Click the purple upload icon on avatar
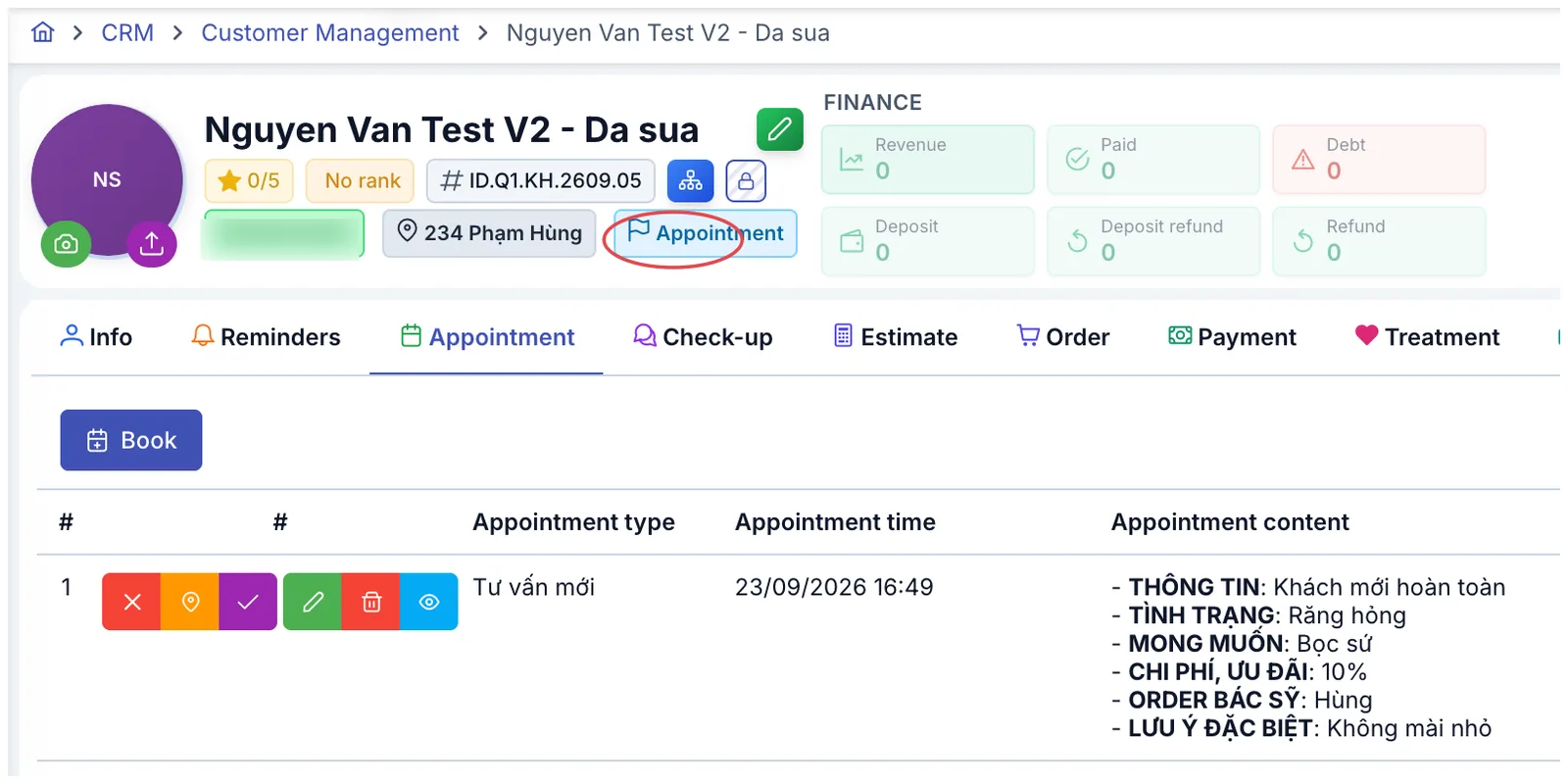 152,243
